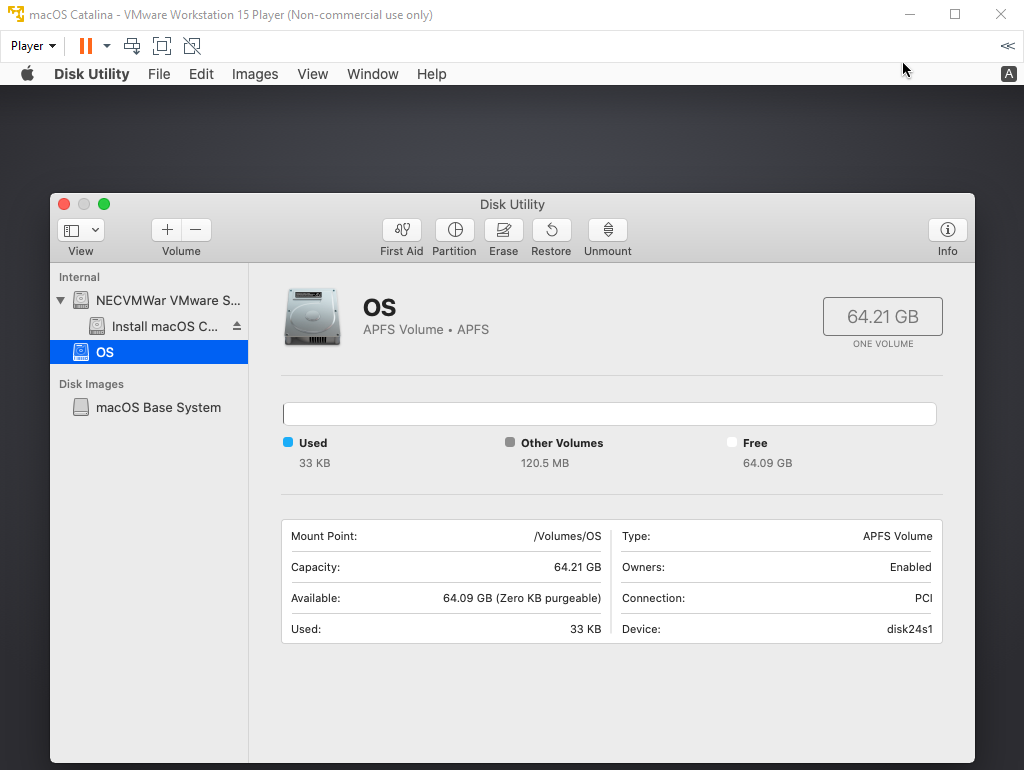Click the Owners Enabled value
Viewport: 1024px width, 770px height.
(910, 567)
